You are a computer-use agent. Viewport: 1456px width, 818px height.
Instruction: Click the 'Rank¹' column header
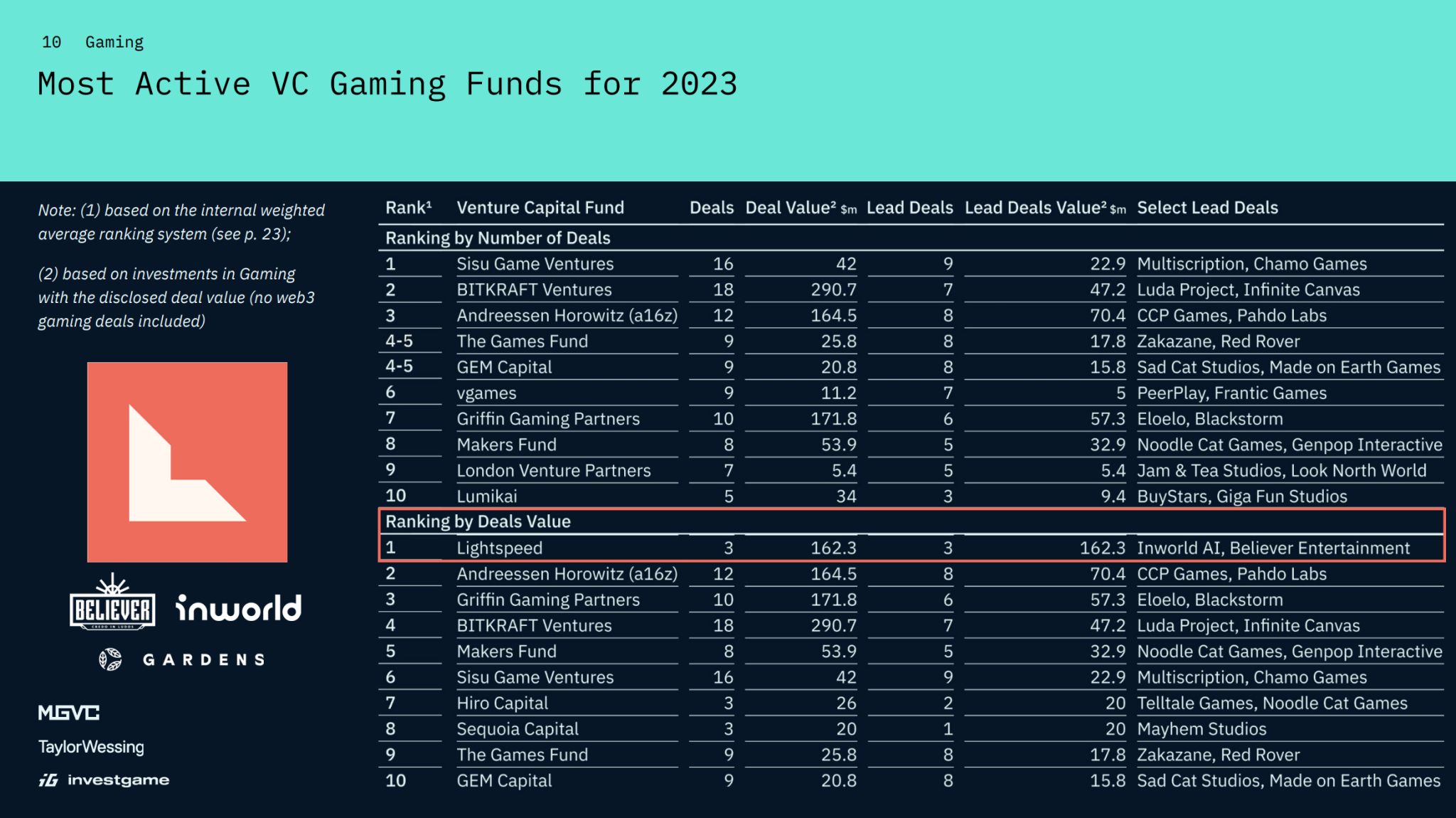coord(409,208)
